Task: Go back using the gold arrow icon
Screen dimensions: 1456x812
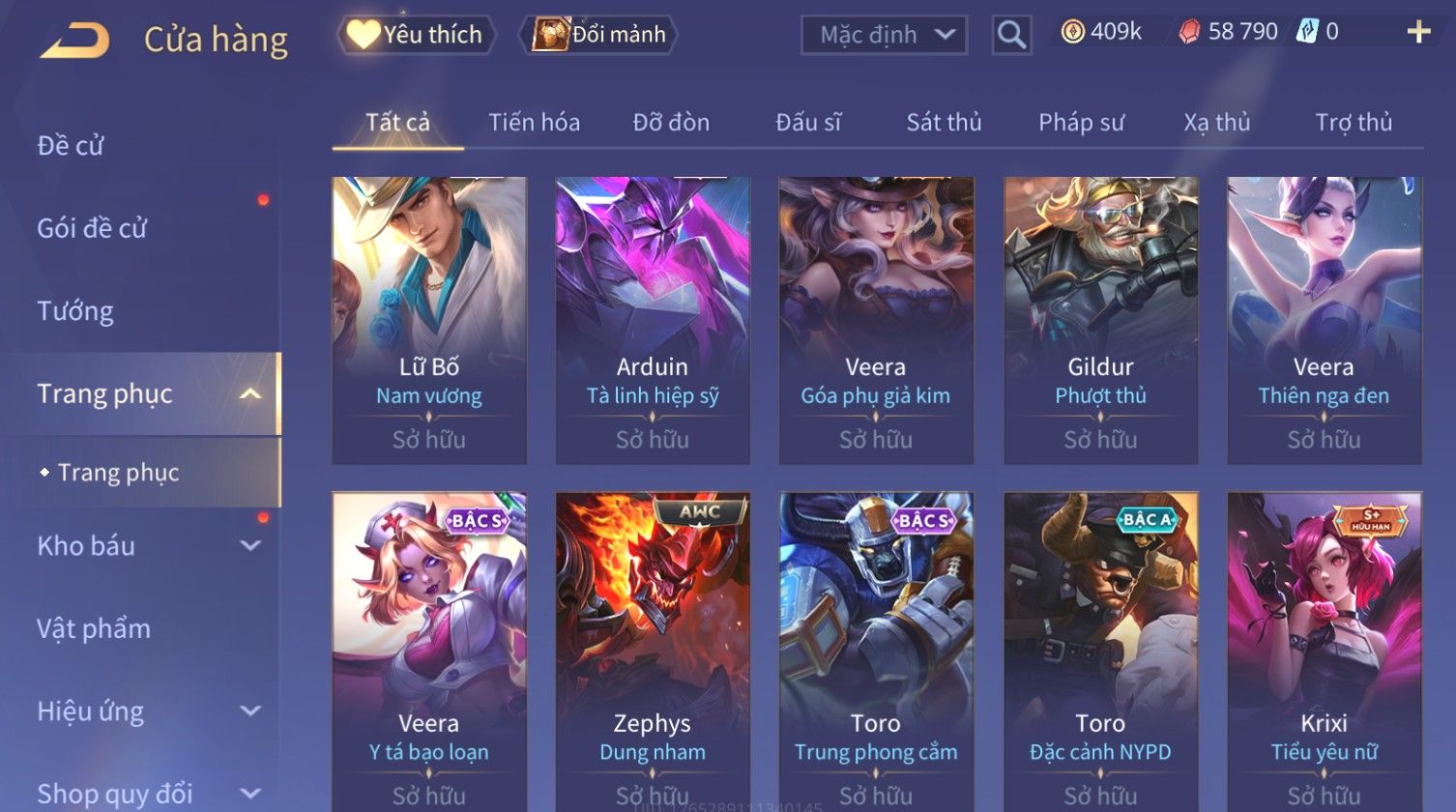Action: point(73,41)
